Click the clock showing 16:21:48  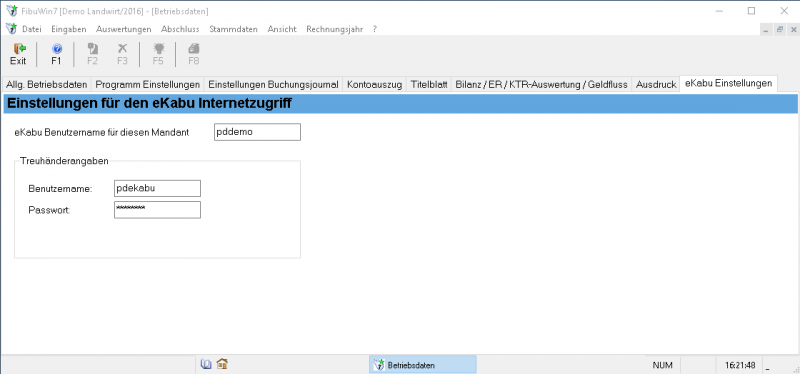click(x=740, y=365)
